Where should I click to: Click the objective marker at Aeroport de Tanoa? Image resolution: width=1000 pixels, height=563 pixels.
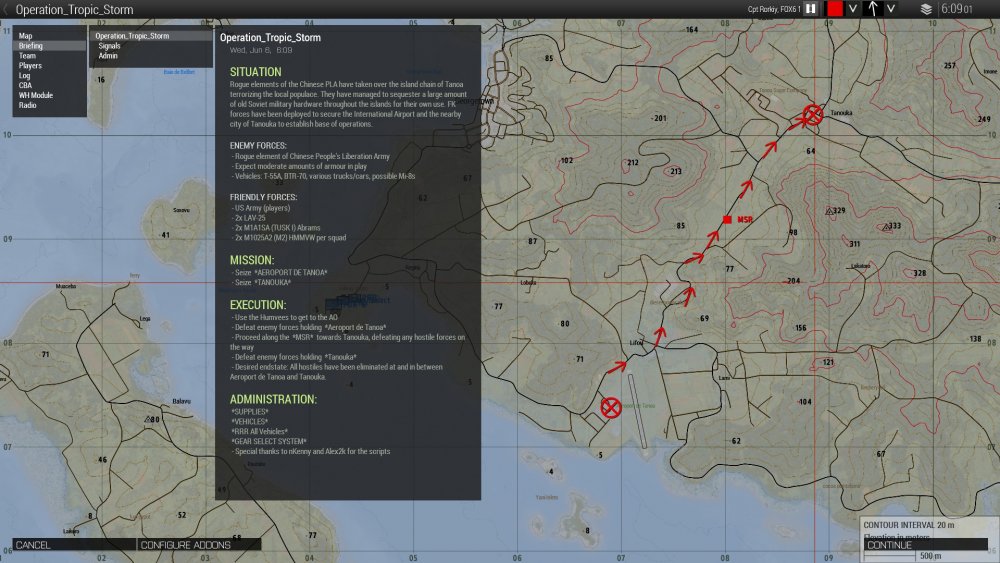click(x=610, y=407)
